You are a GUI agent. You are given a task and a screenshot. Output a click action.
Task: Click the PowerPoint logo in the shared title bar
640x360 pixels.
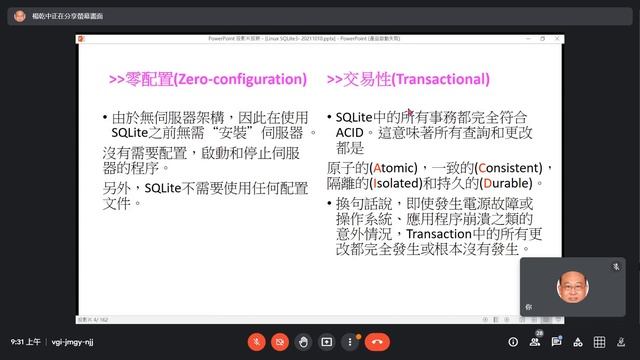pos(81,39)
